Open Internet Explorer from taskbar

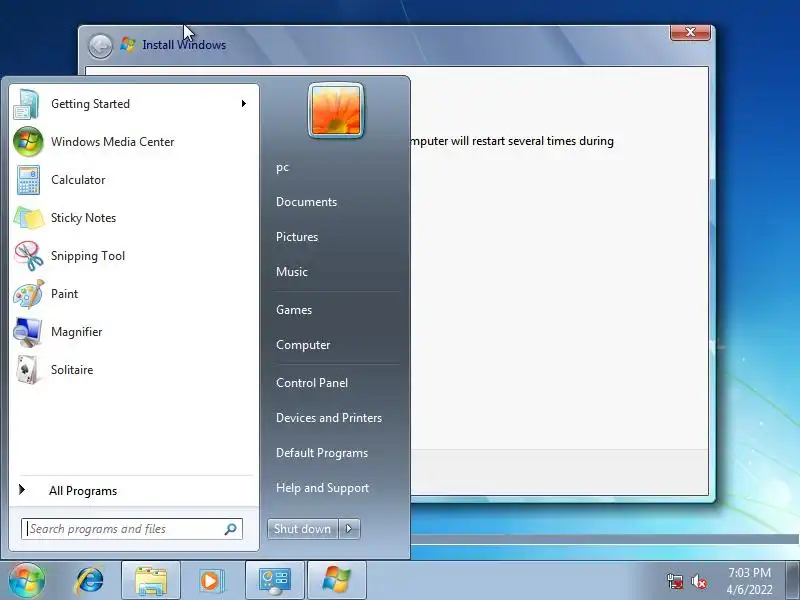coord(89,581)
